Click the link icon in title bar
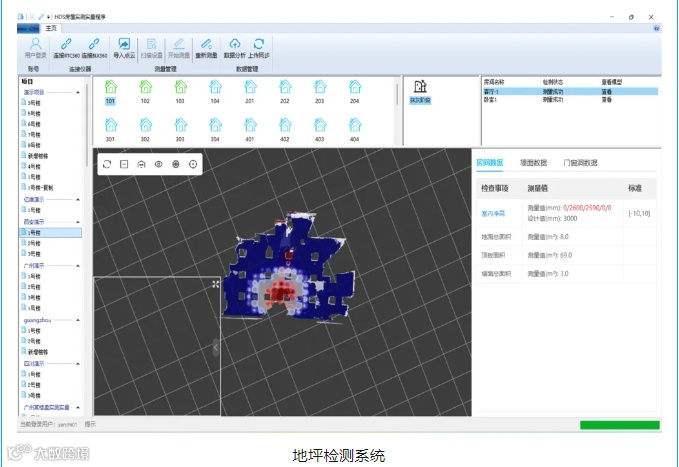 (41, 17)
